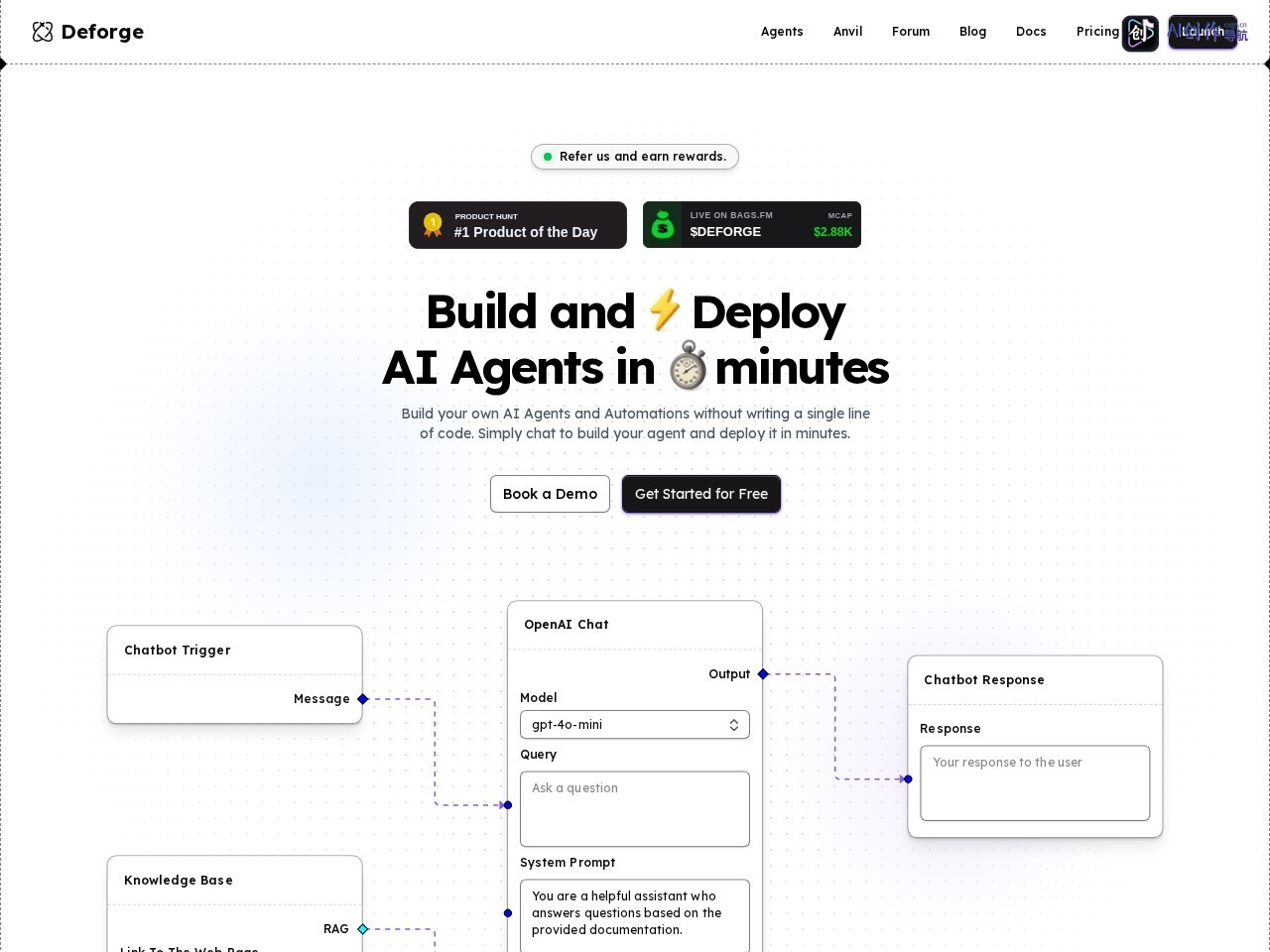Image resolution: width=1270 pixels, height=952 pixels.
Task: Select the OpenAI Chat node title
Action: coord(567,625)
